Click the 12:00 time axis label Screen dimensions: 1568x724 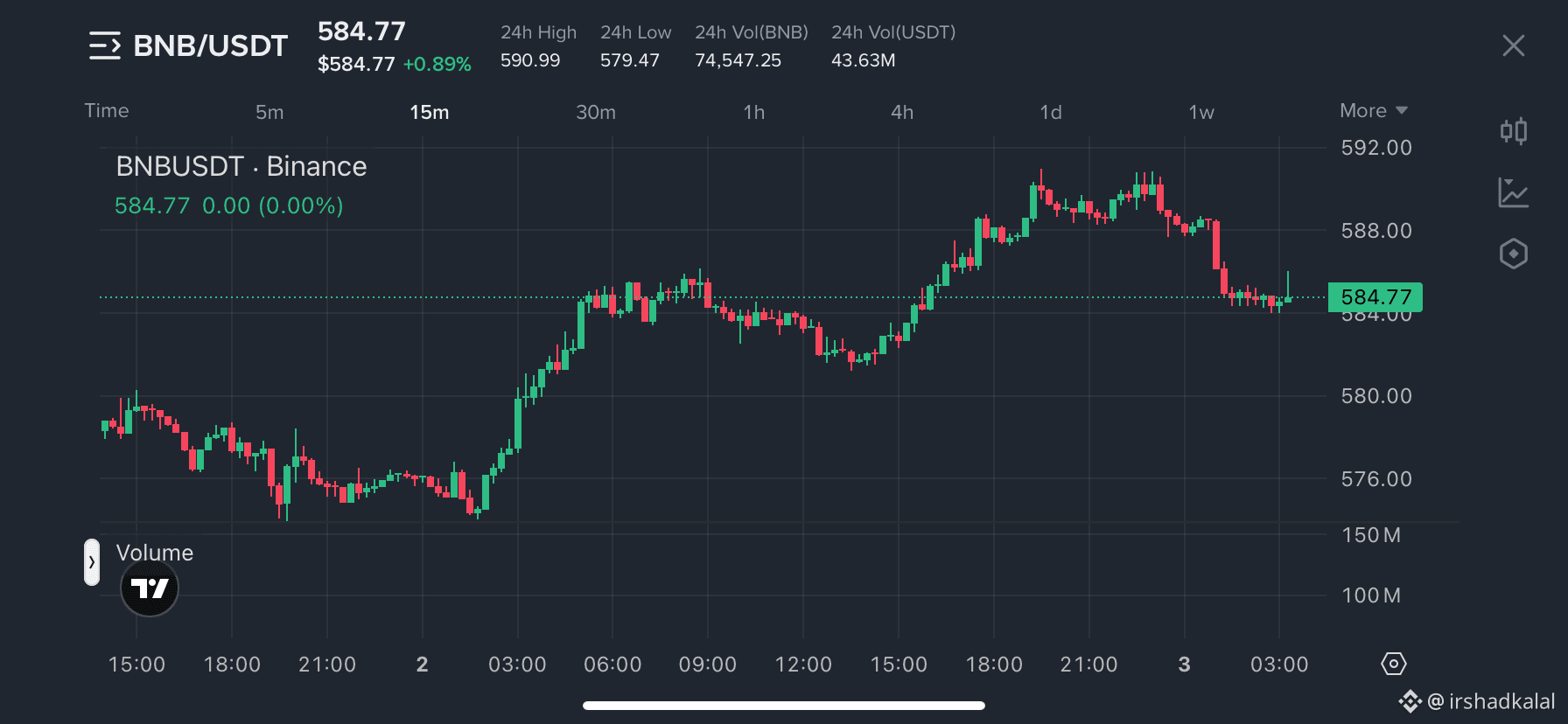[803, 665]
